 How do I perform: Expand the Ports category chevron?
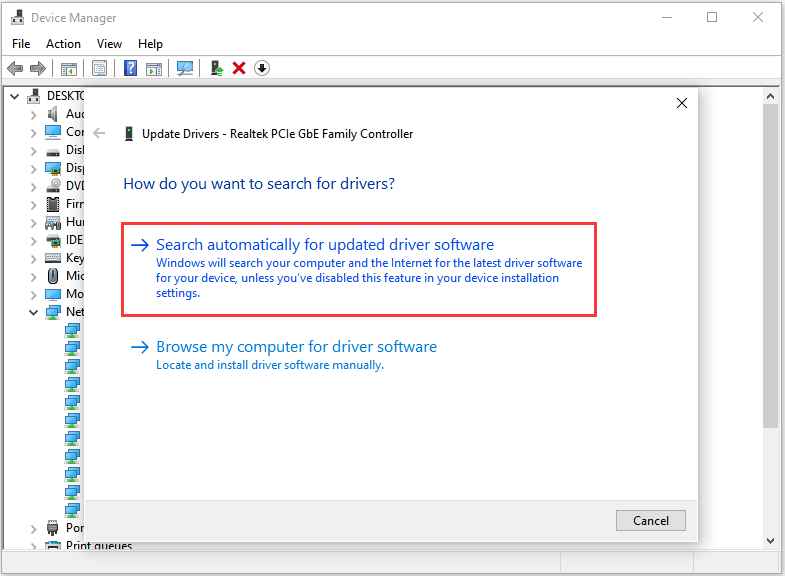pos(34,529)
